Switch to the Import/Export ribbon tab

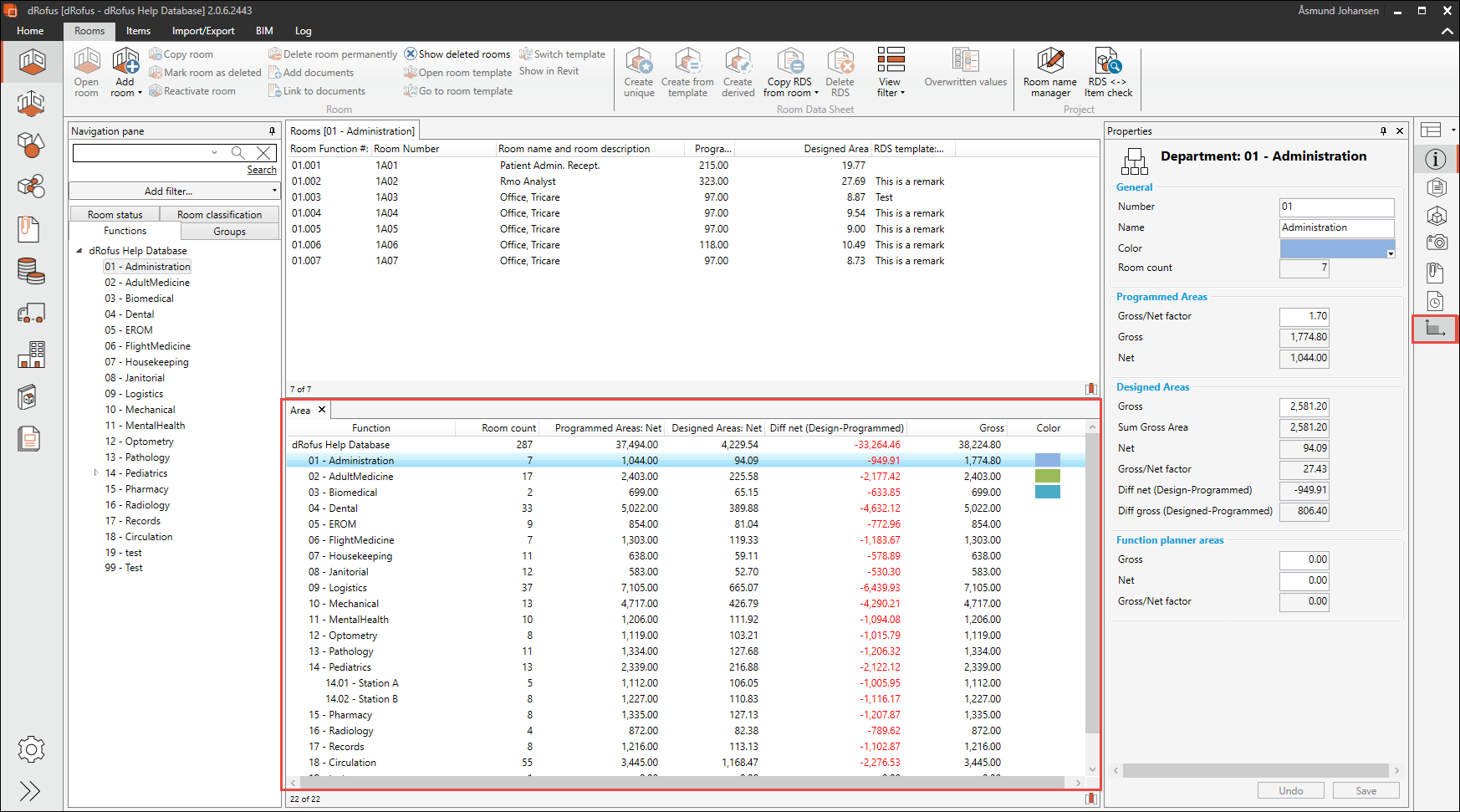[203, 31]
